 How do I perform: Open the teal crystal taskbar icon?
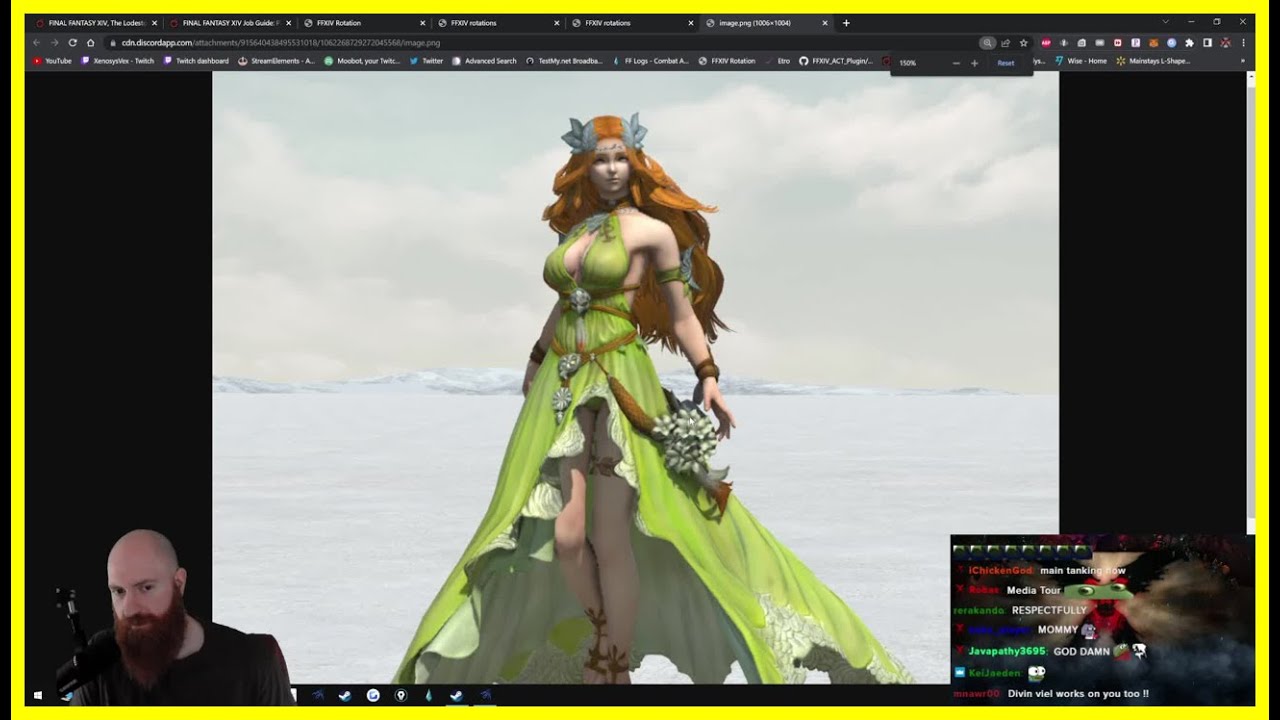pyautogui.click(x=428, y=695)
